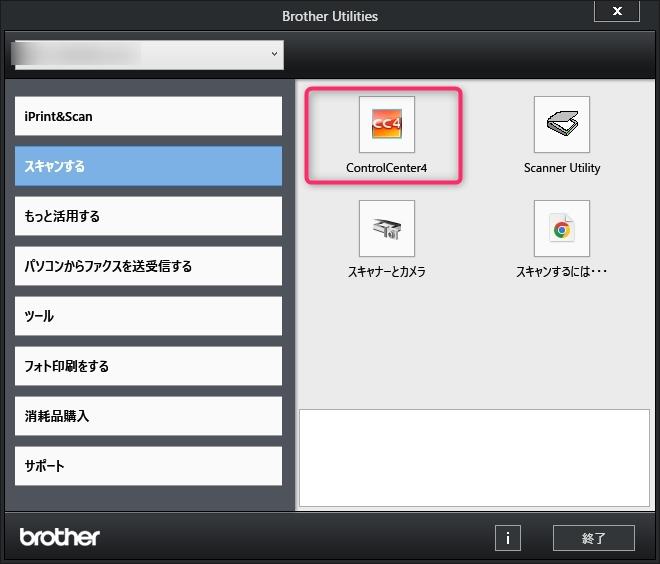Switch to the ツール category
The height and width of the screenshot is (564, 660).
tap(148, 316)
